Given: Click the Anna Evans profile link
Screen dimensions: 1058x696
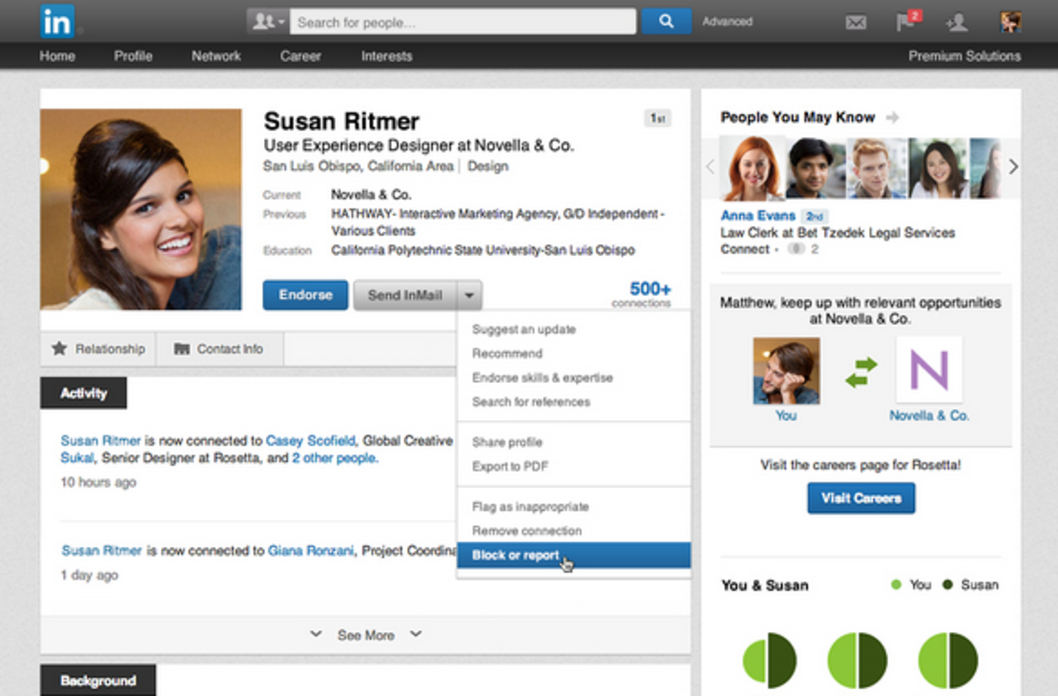Looking at the screenshot, I should (758, 216).
